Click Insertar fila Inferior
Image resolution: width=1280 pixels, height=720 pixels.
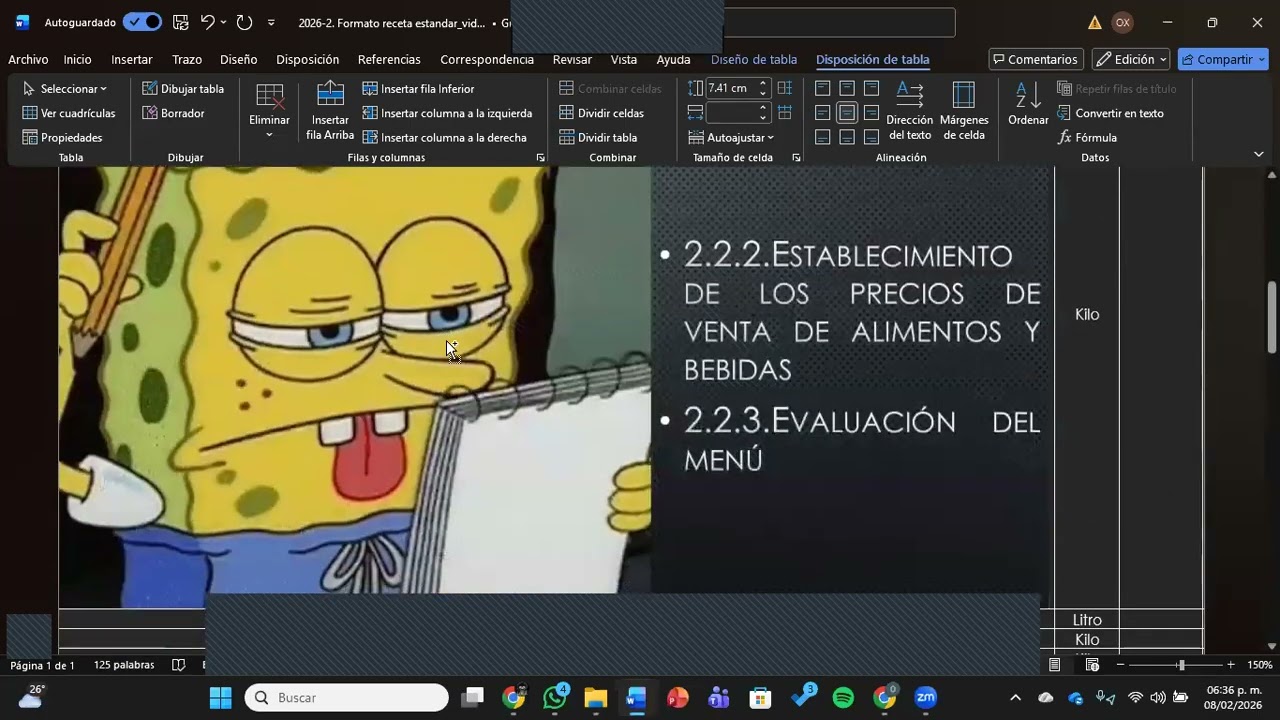click(418, 89)
